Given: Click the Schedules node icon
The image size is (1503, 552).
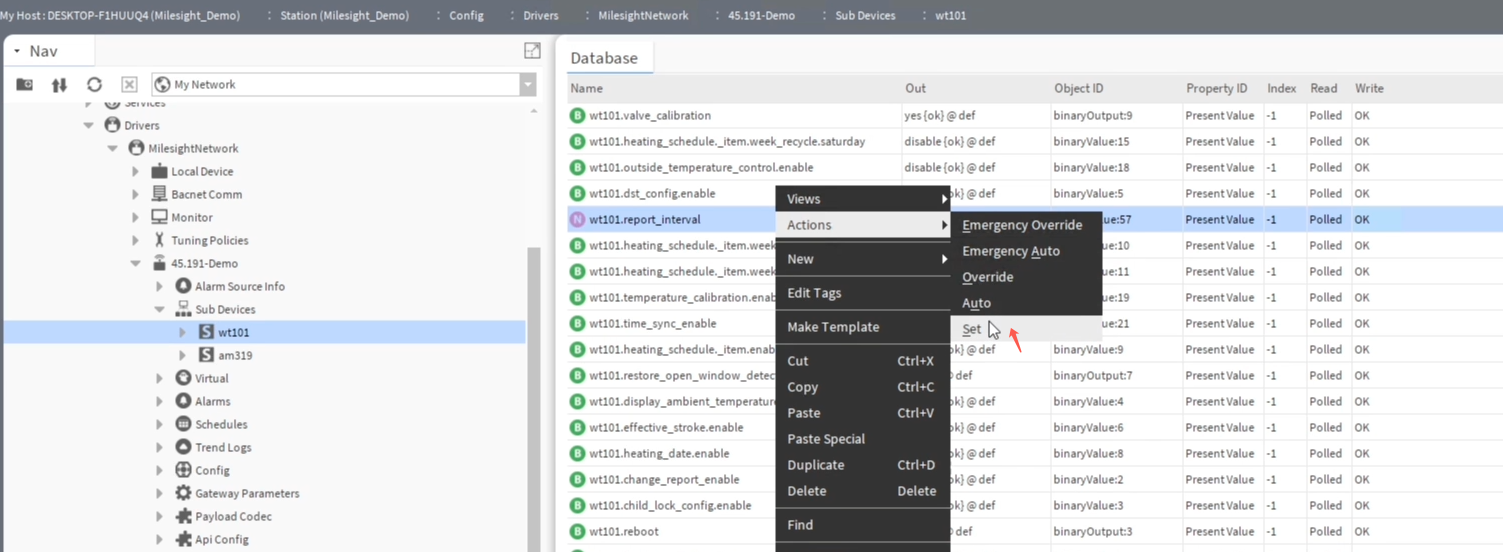Looking at the screenshot, I should (x=183, y=424).
